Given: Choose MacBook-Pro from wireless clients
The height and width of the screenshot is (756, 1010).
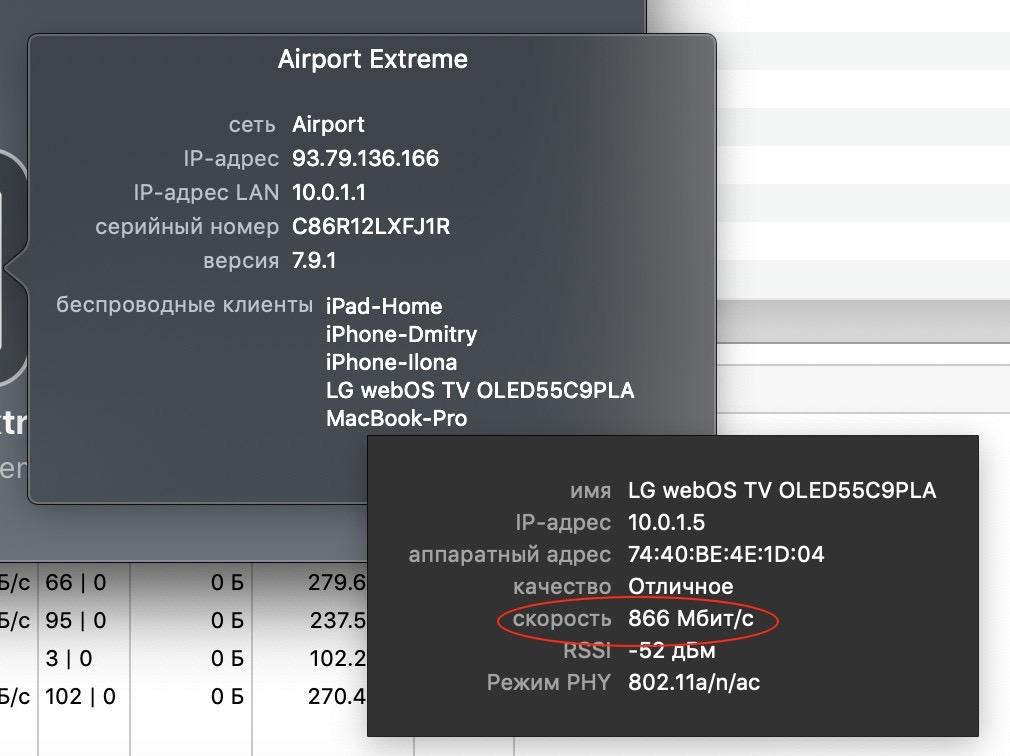Looking at the screenshot, I should tap(396, 418).
